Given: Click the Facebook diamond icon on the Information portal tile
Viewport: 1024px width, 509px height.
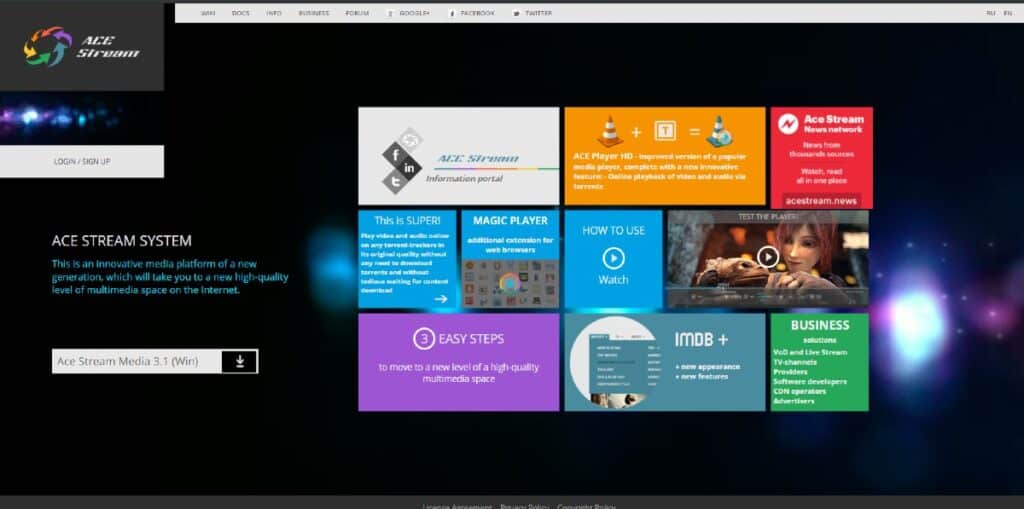Looking at the screenshot, I should coord(395,156).
